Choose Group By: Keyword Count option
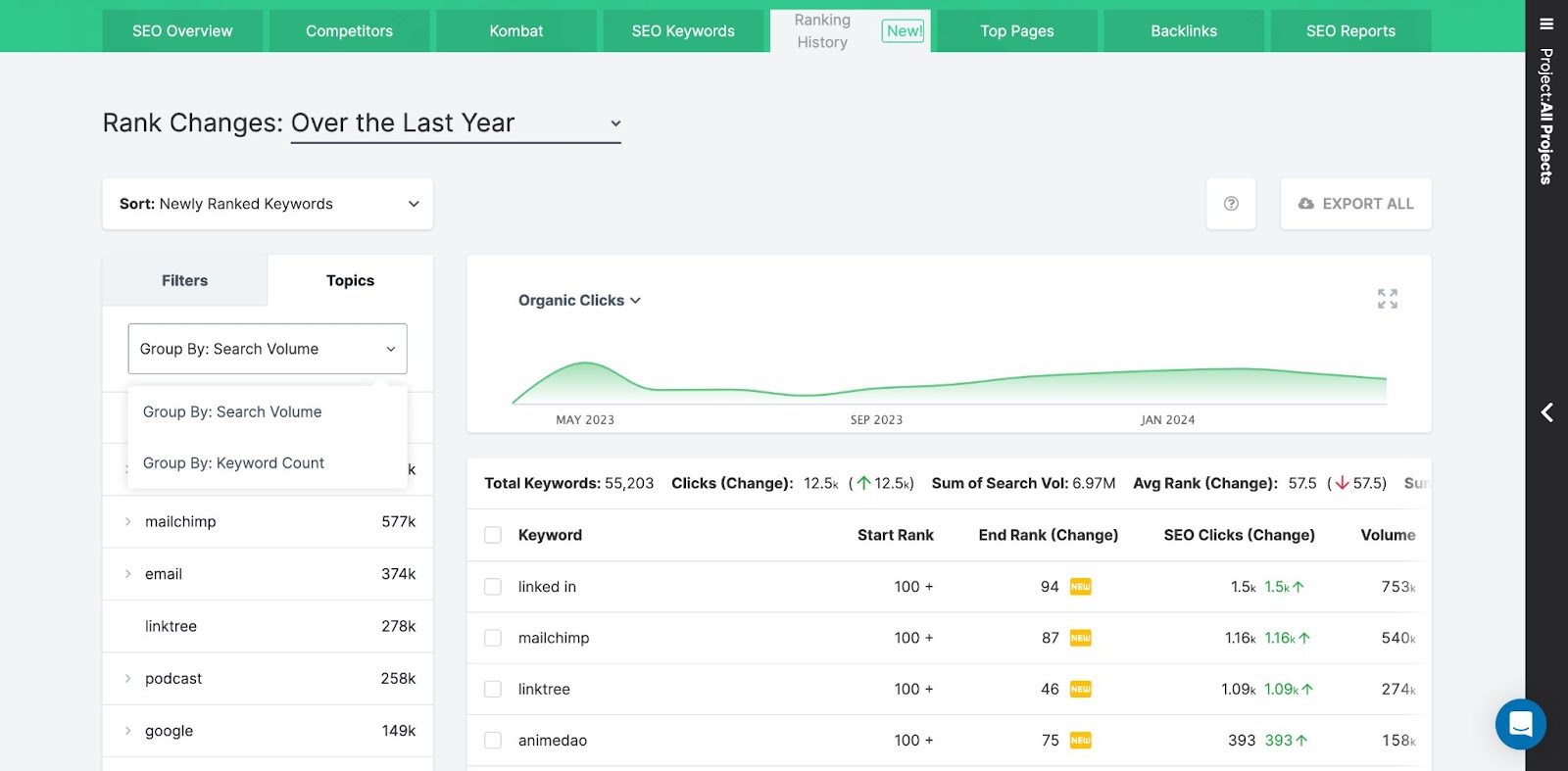The width and height of the screenshot is (1568, 771). click(268, 462)
